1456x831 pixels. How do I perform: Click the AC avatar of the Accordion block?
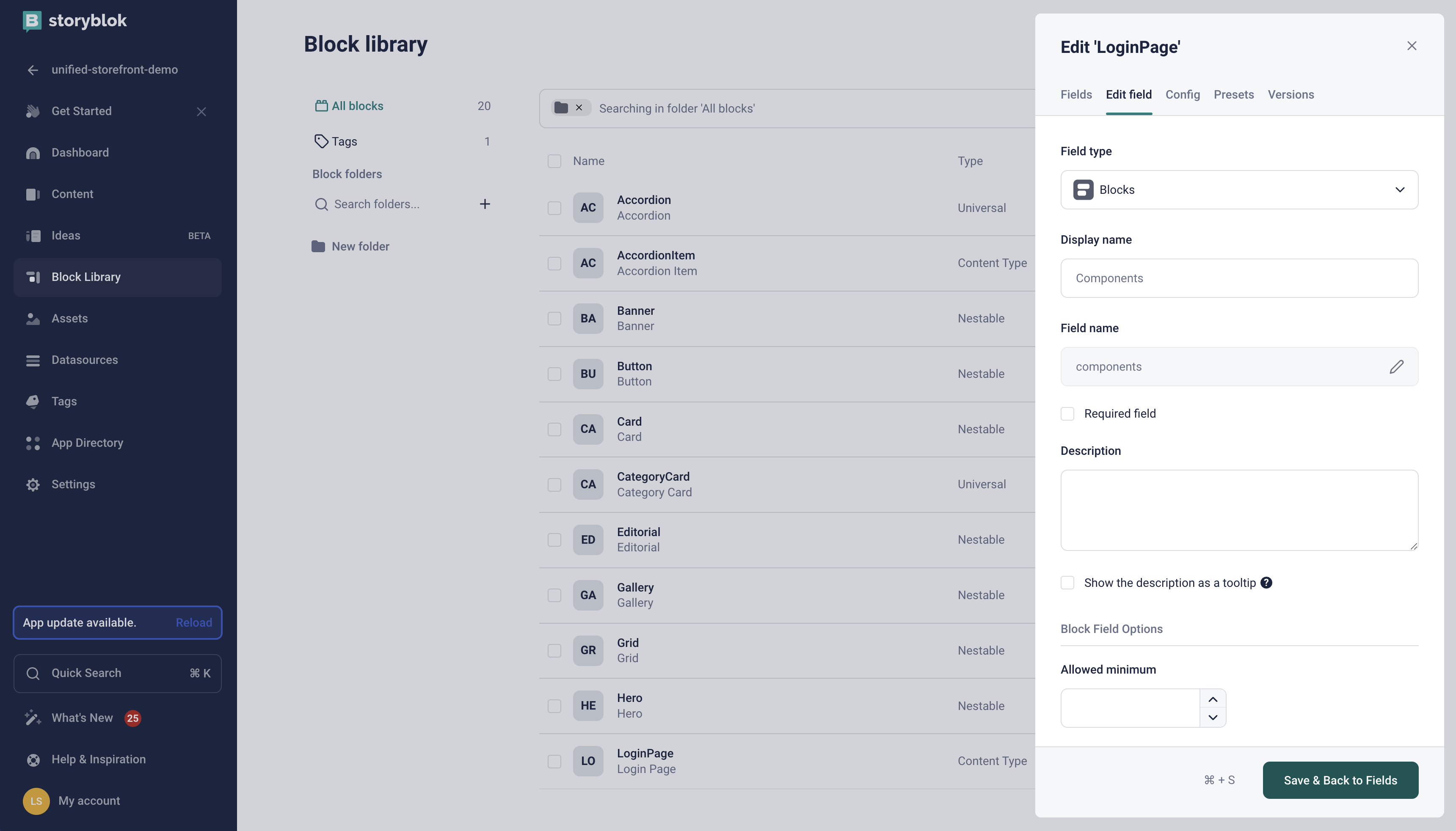click(588, 208)
